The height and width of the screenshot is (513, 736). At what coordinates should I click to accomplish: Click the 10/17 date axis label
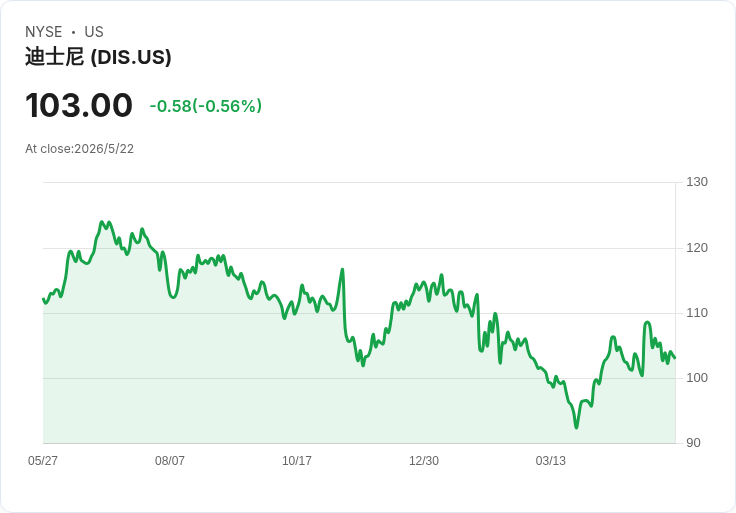click(297, 460)
